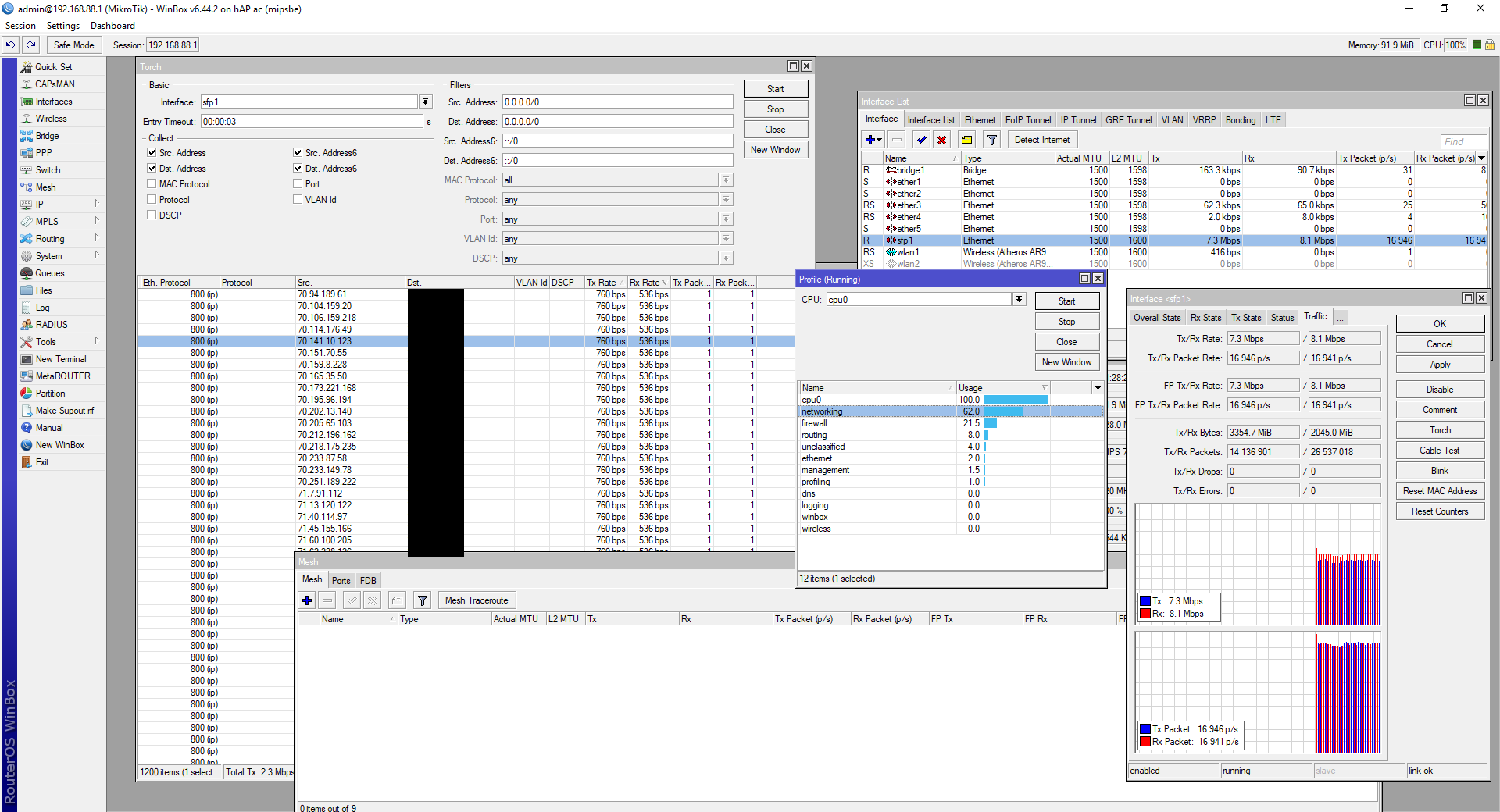This screenshot has height=812, width=1500.
Task: Click the yellow comment icon in Interface List
Action: click(966, 140)
